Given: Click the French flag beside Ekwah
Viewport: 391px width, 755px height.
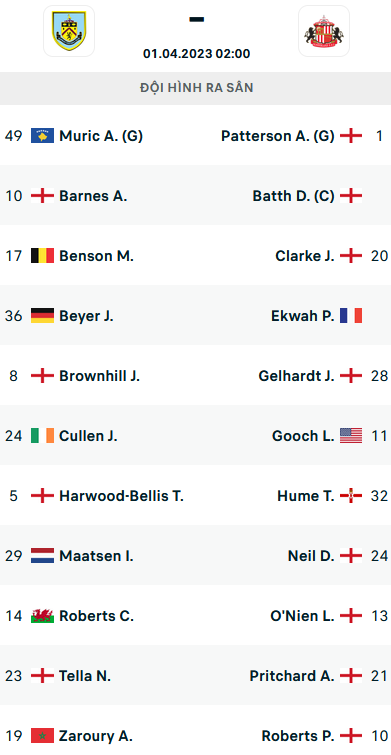Looking at the screenshot, I should coord(351,316).
